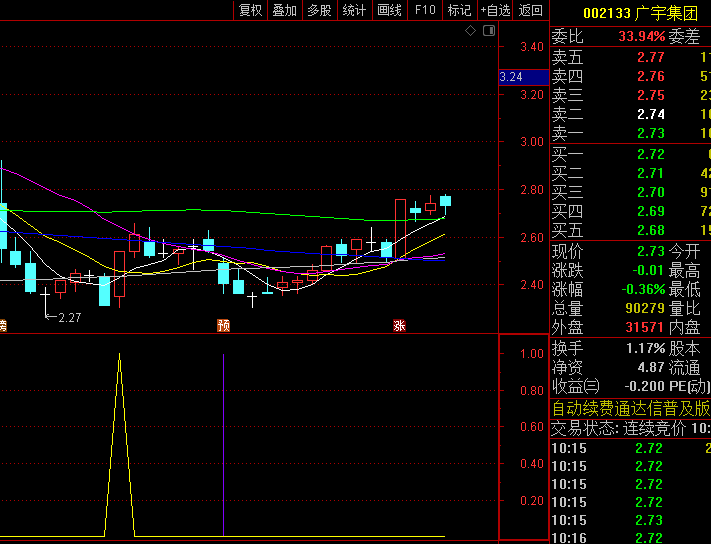
Task: Add stock via +自选 button
Action: (495, 10)
